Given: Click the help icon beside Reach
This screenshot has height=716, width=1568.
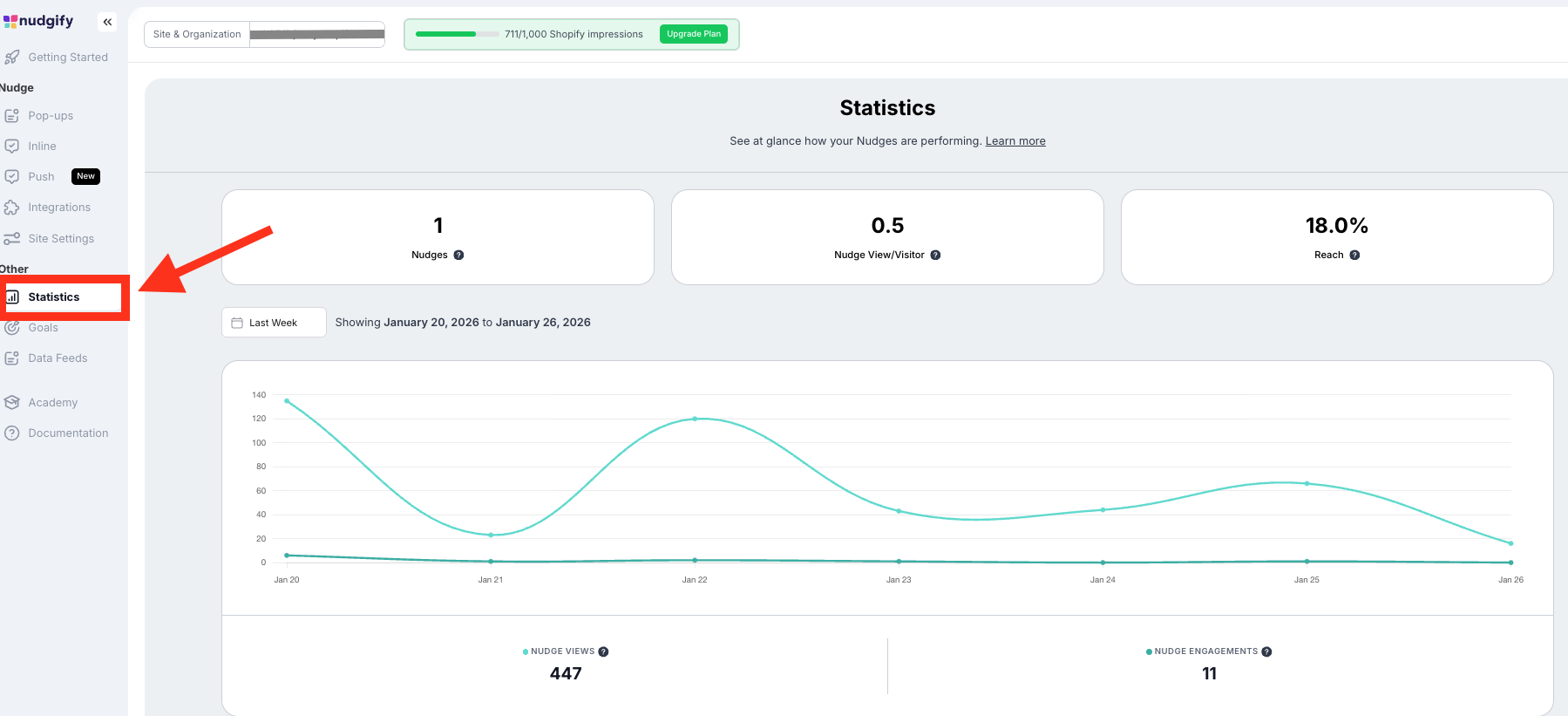Looking at the screenshot, I should (x=1354, y=256).
